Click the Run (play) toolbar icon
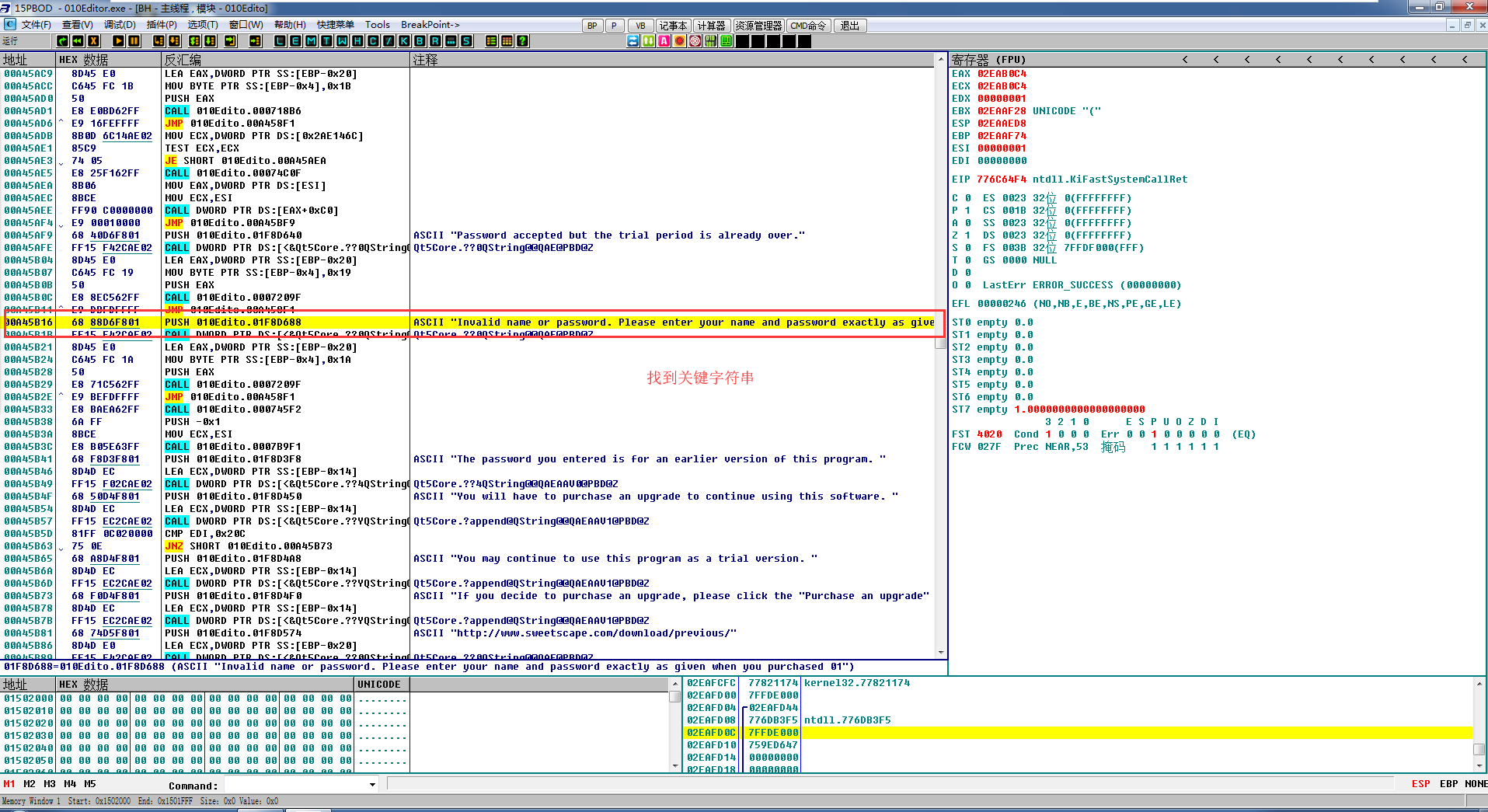The height and width of the screenshot is (812, 1488). pyautogui.click(x=118, y=41)
